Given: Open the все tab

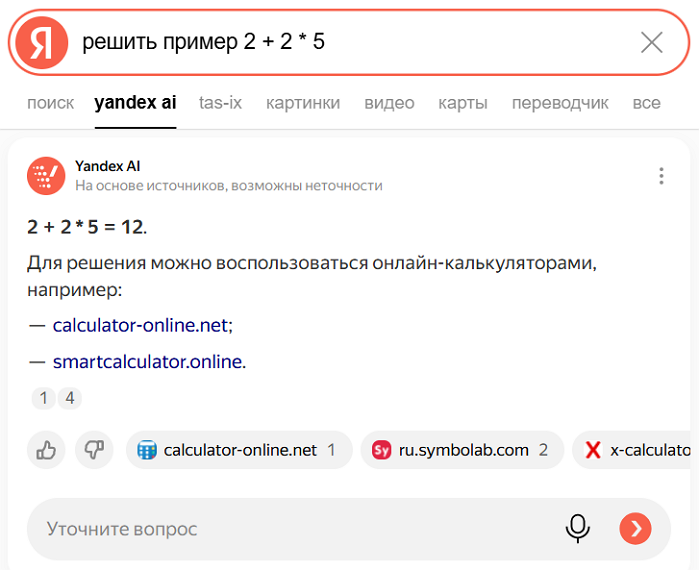Looking at the screenshot, I should pyautogui.click(x=646, y=103).
